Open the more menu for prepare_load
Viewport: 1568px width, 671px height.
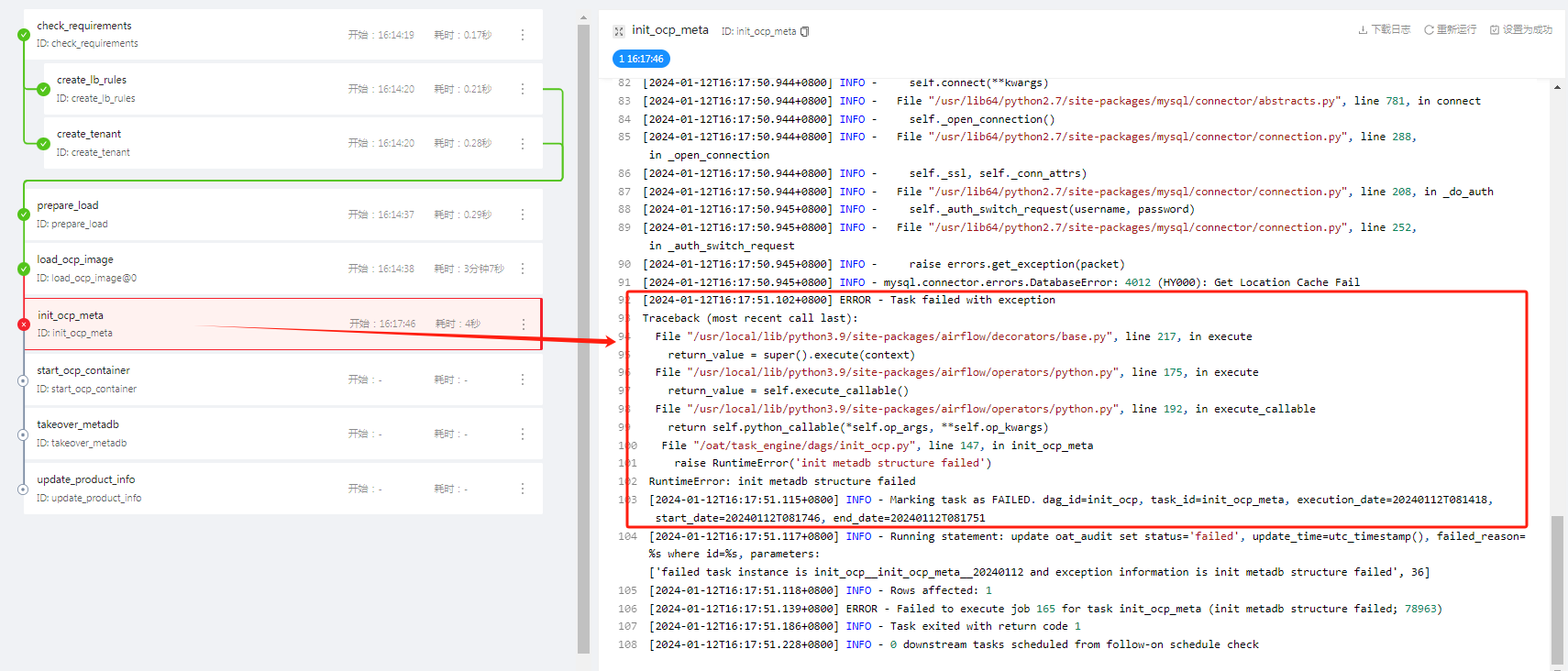[523, 214]
